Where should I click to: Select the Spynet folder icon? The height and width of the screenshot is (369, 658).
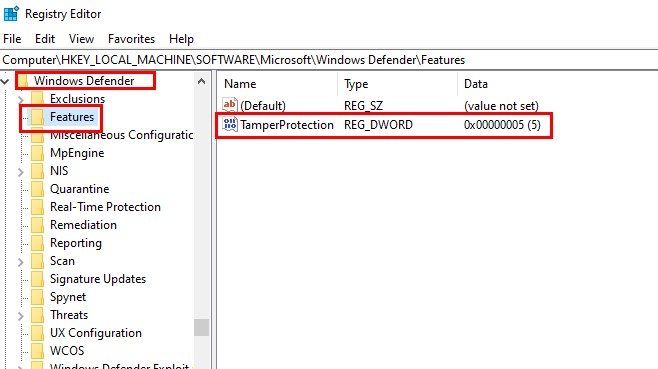(37, 297)
